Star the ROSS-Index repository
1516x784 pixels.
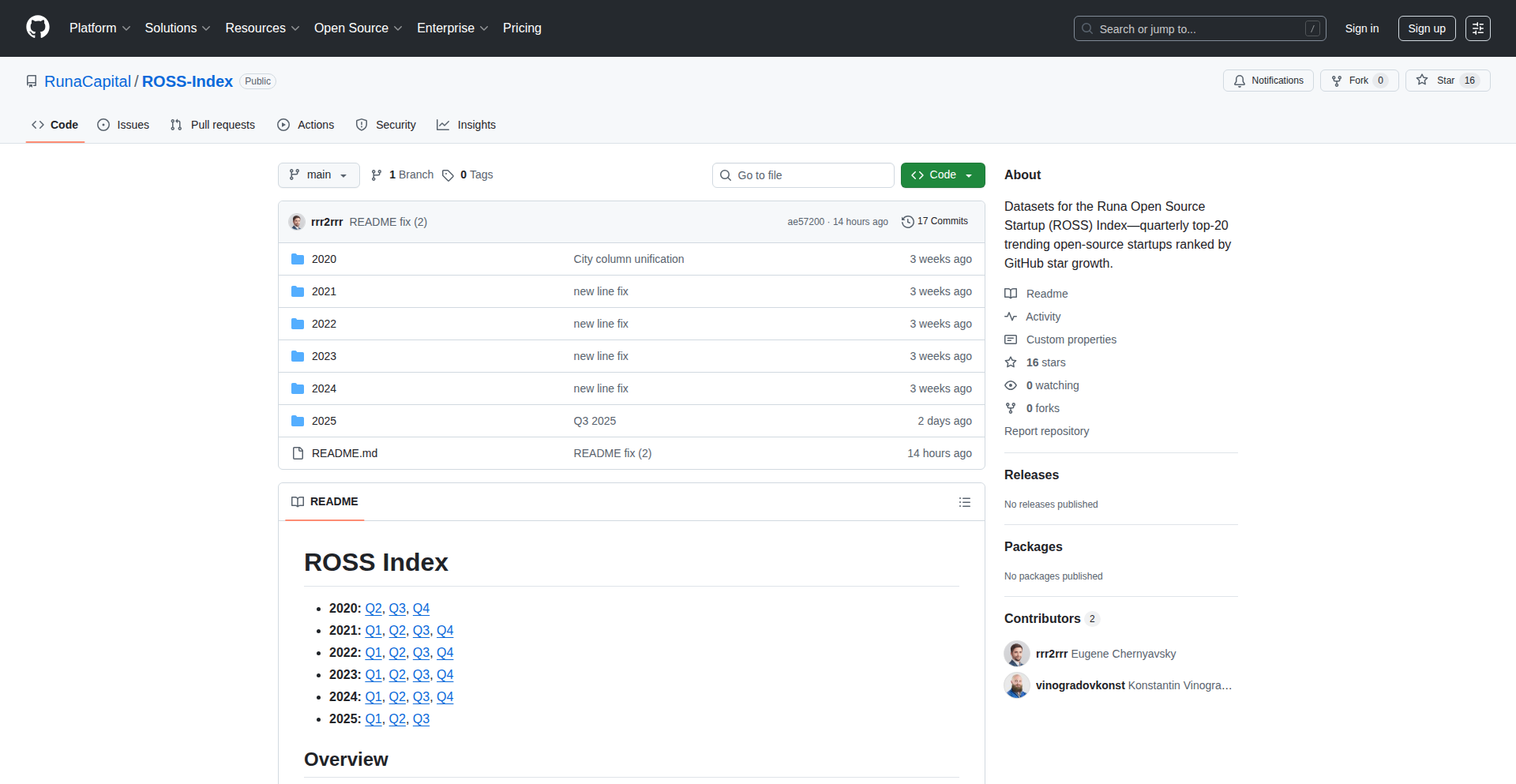click(x=1447, y=81)
